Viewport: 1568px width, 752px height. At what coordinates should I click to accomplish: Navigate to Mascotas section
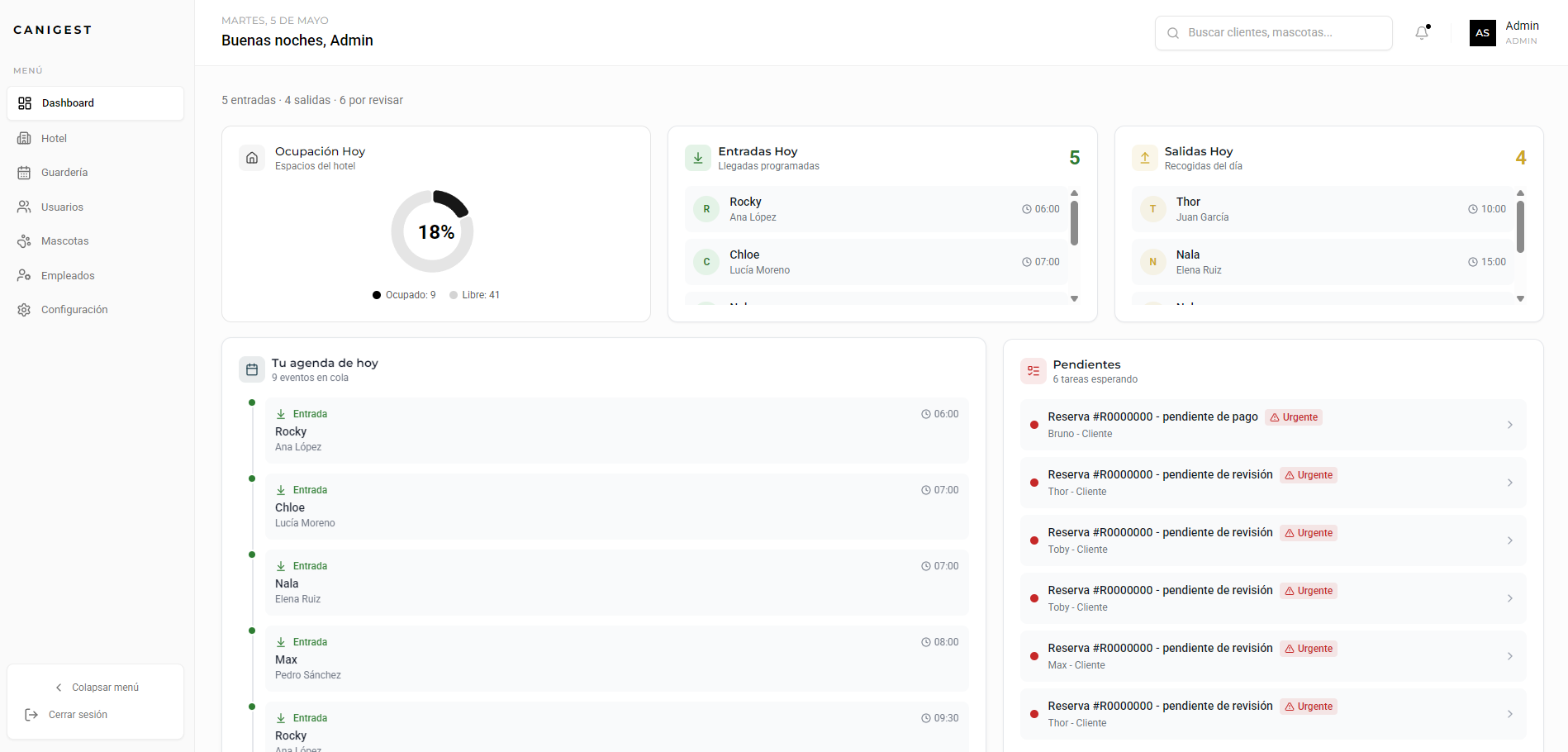click(x=95, y=241)
